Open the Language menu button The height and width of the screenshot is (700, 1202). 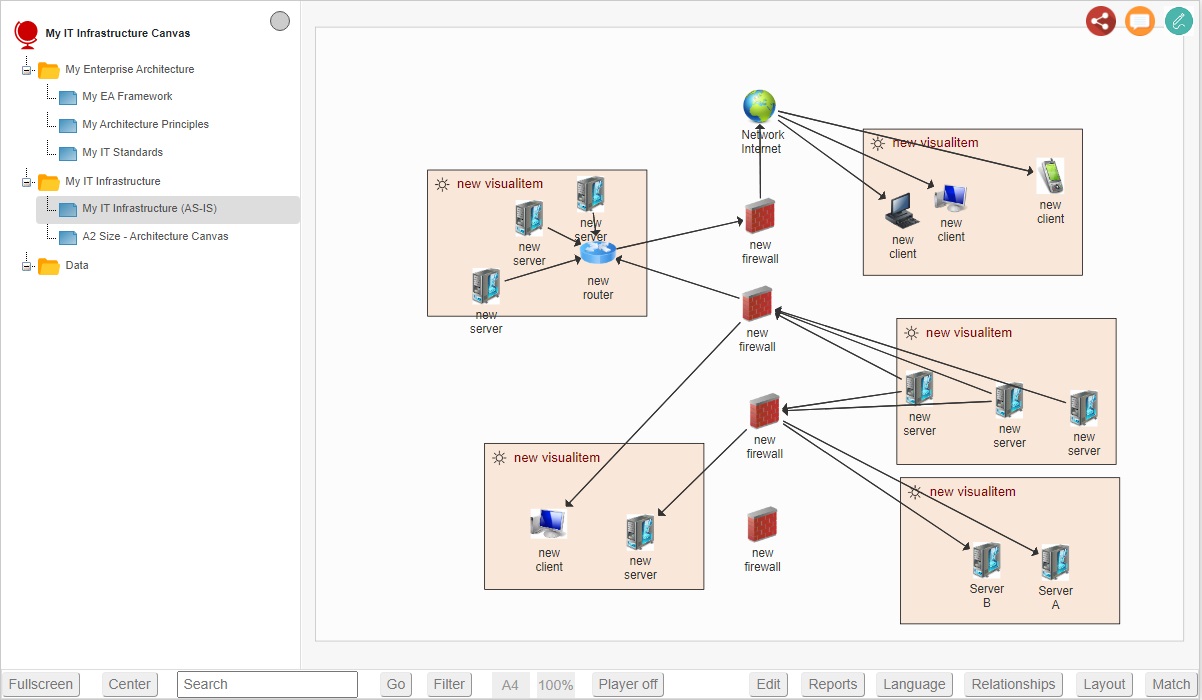914,684
